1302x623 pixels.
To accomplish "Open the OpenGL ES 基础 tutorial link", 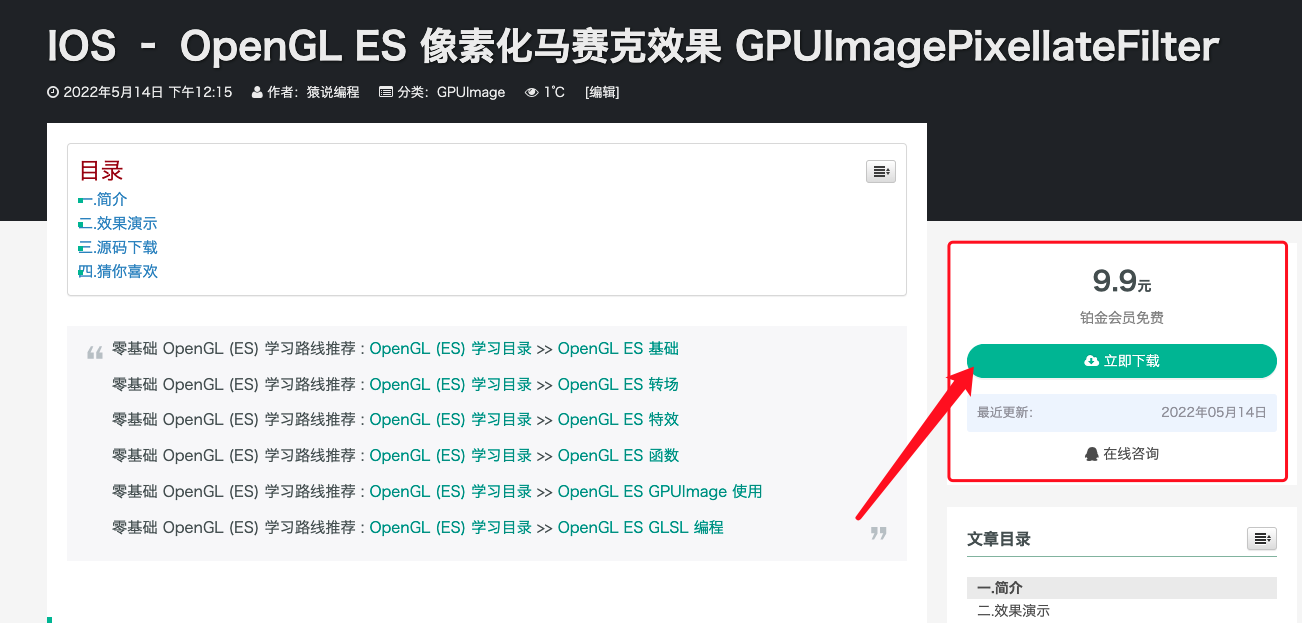I will 618,348.
